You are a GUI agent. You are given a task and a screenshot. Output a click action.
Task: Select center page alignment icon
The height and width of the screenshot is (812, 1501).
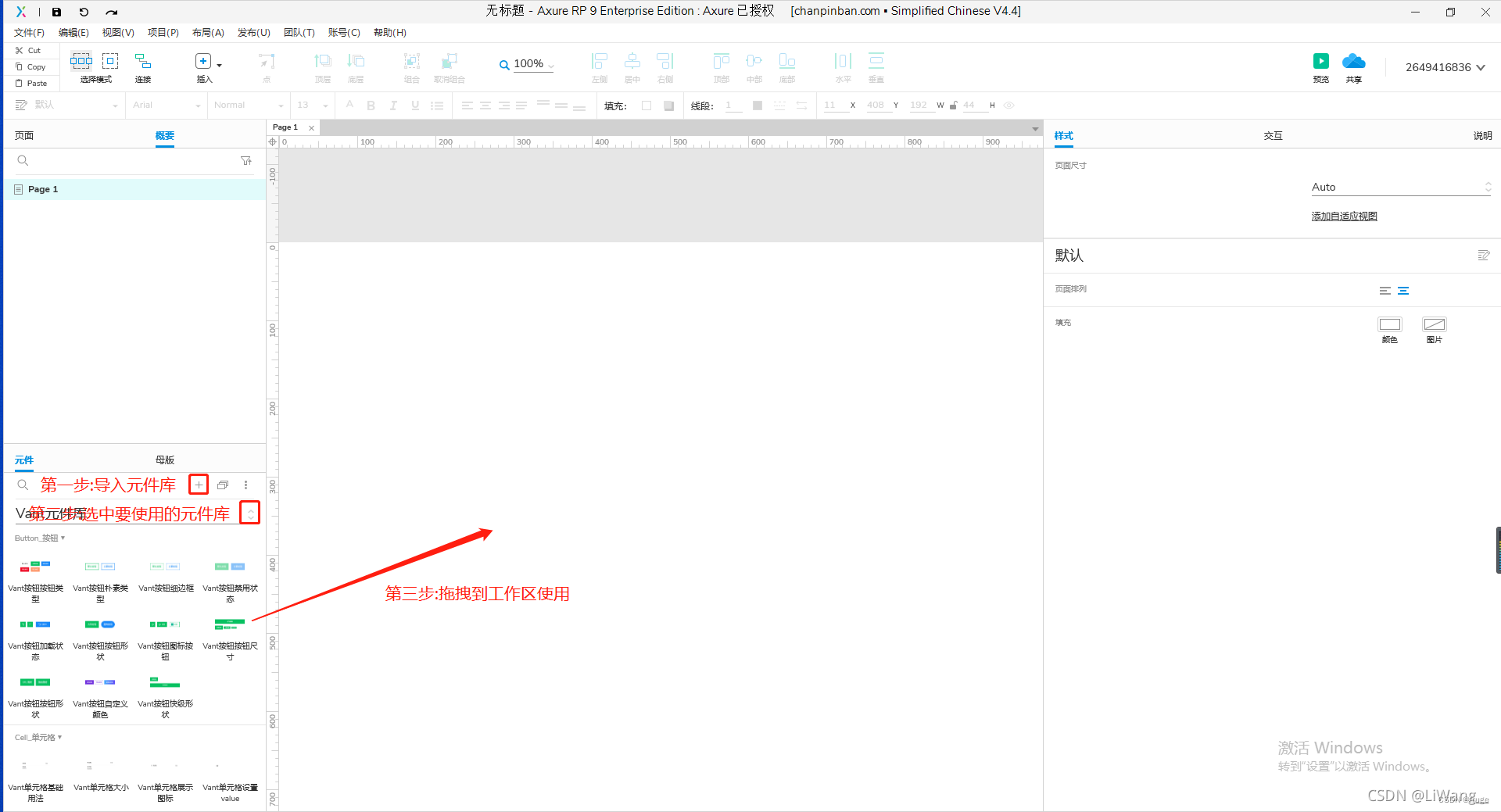point(1403,291)
